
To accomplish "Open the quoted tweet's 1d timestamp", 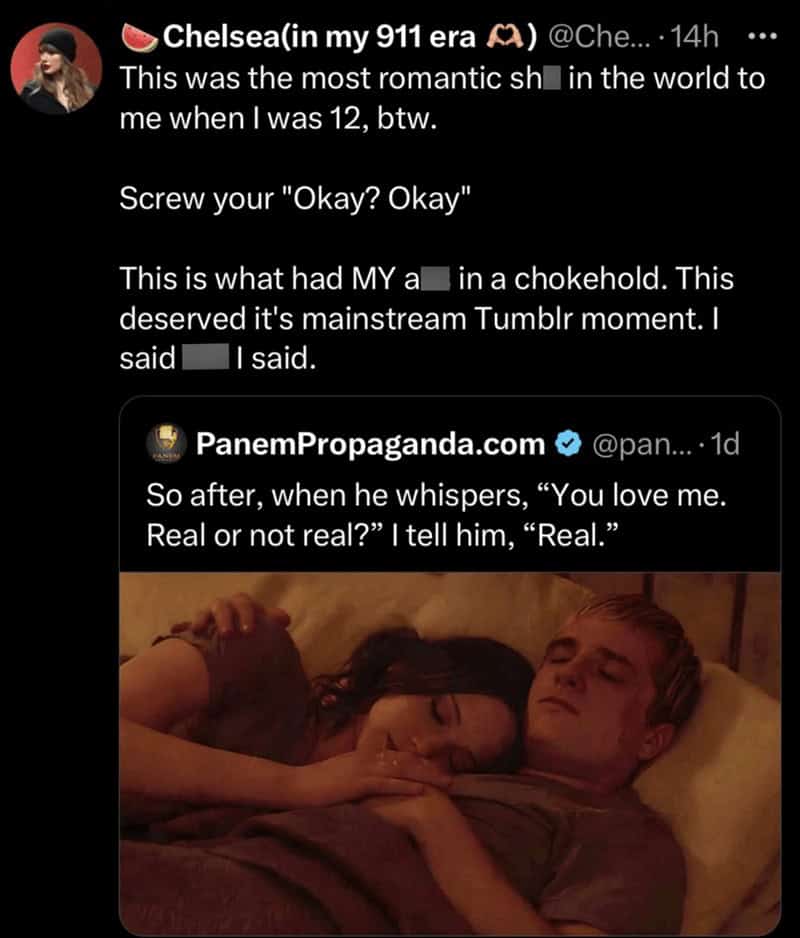I will pyautogui.click(x=721, y=444).
